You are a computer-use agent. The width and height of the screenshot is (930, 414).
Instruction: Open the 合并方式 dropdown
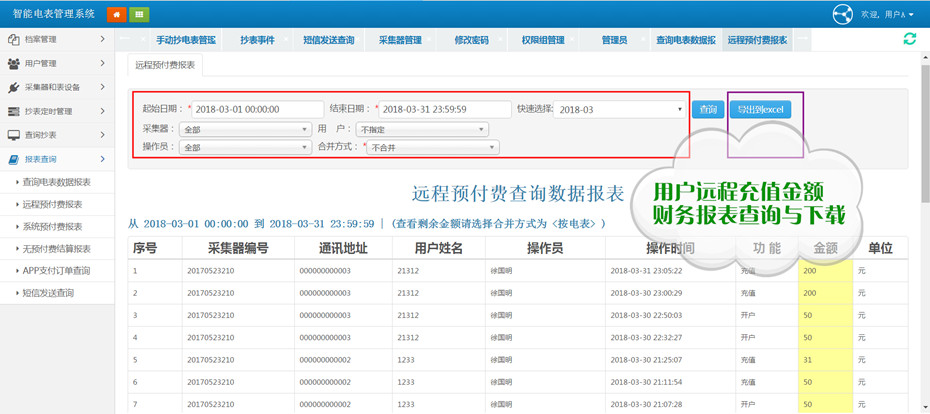pyautogui.click(x=432, y=147)
